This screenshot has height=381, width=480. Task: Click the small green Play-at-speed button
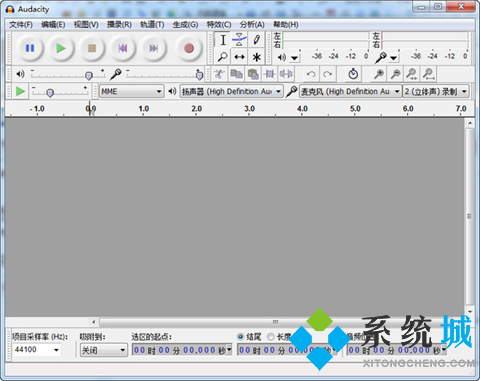[20, 91]
